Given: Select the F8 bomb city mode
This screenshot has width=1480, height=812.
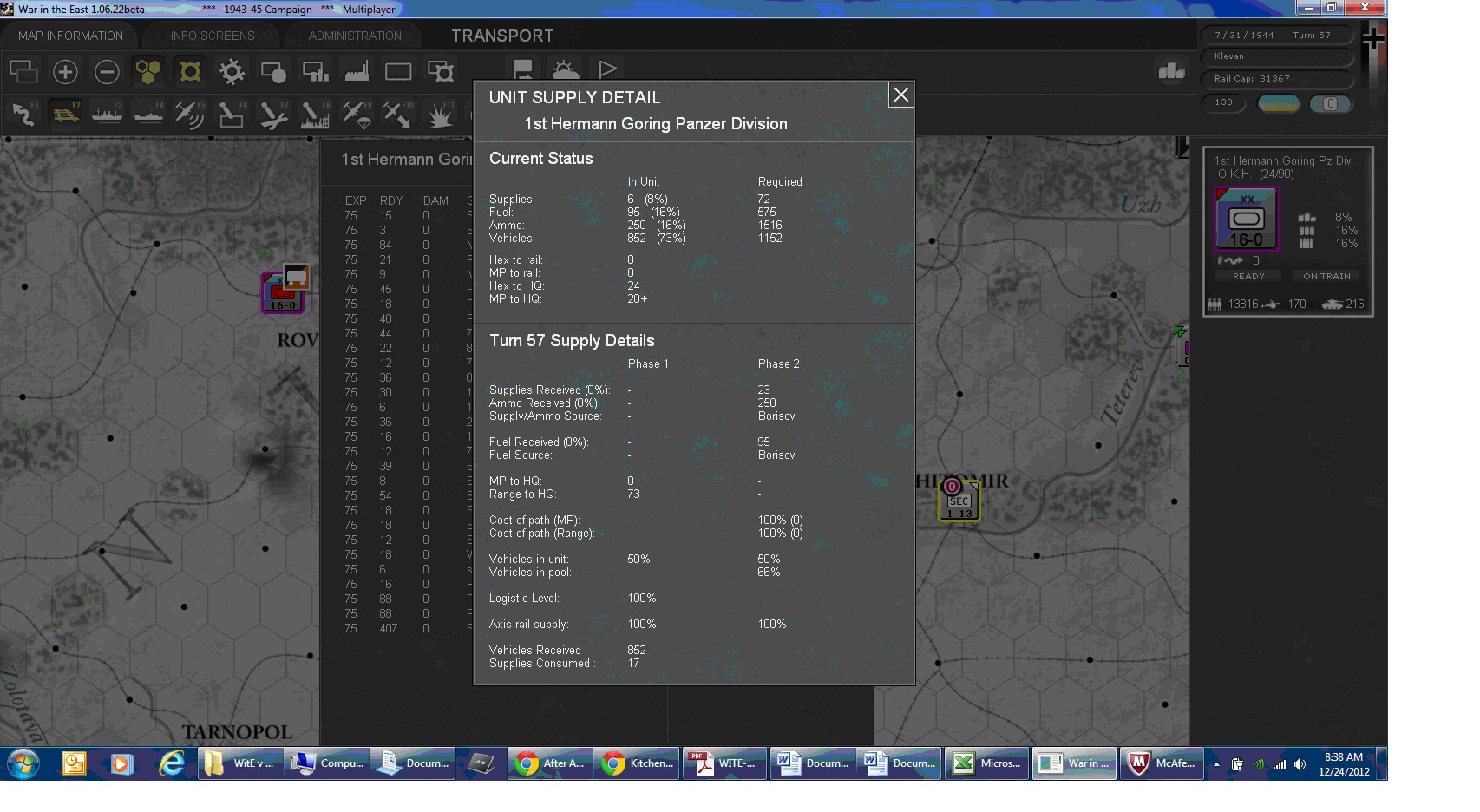Looking at the screenshot, I should point(315,115).
